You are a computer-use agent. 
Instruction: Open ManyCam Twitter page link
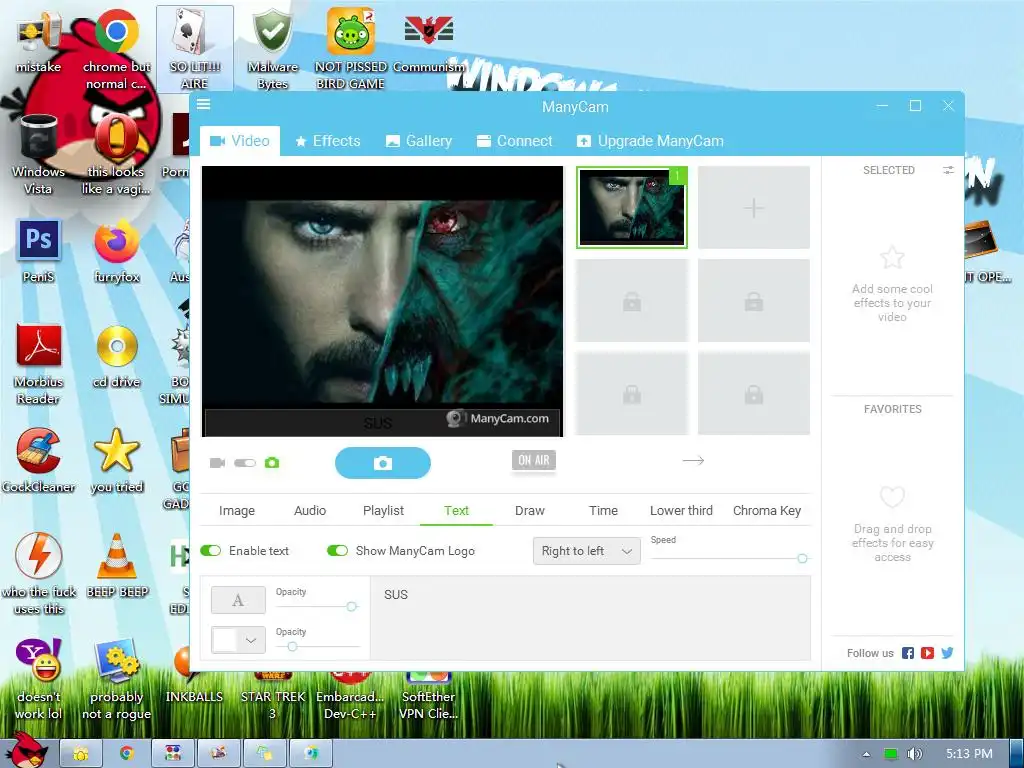tap(948, 653)
